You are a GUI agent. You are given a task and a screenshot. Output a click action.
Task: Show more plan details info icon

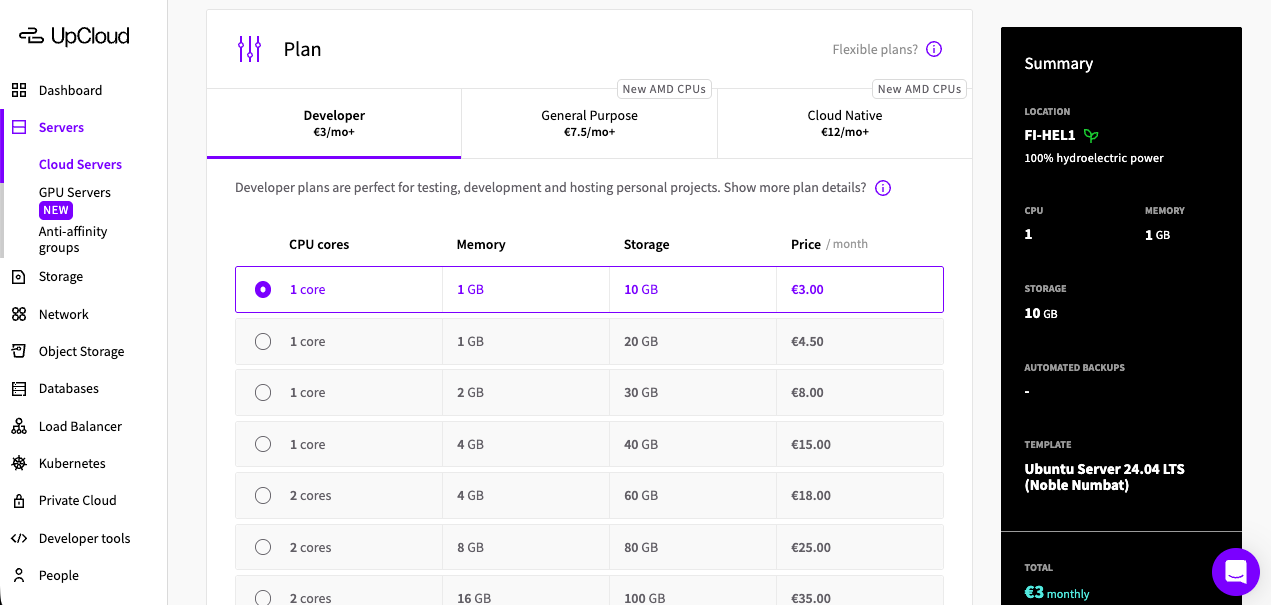tap(883, 188)
